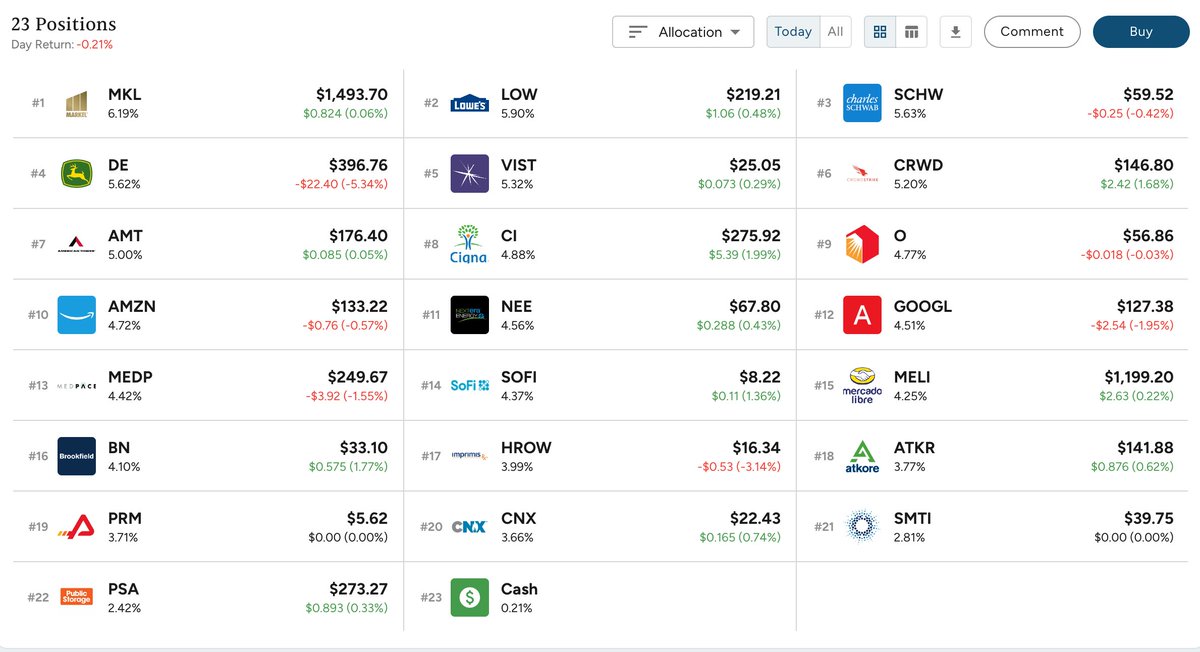Switch to grid card view

tap(880, 32)
